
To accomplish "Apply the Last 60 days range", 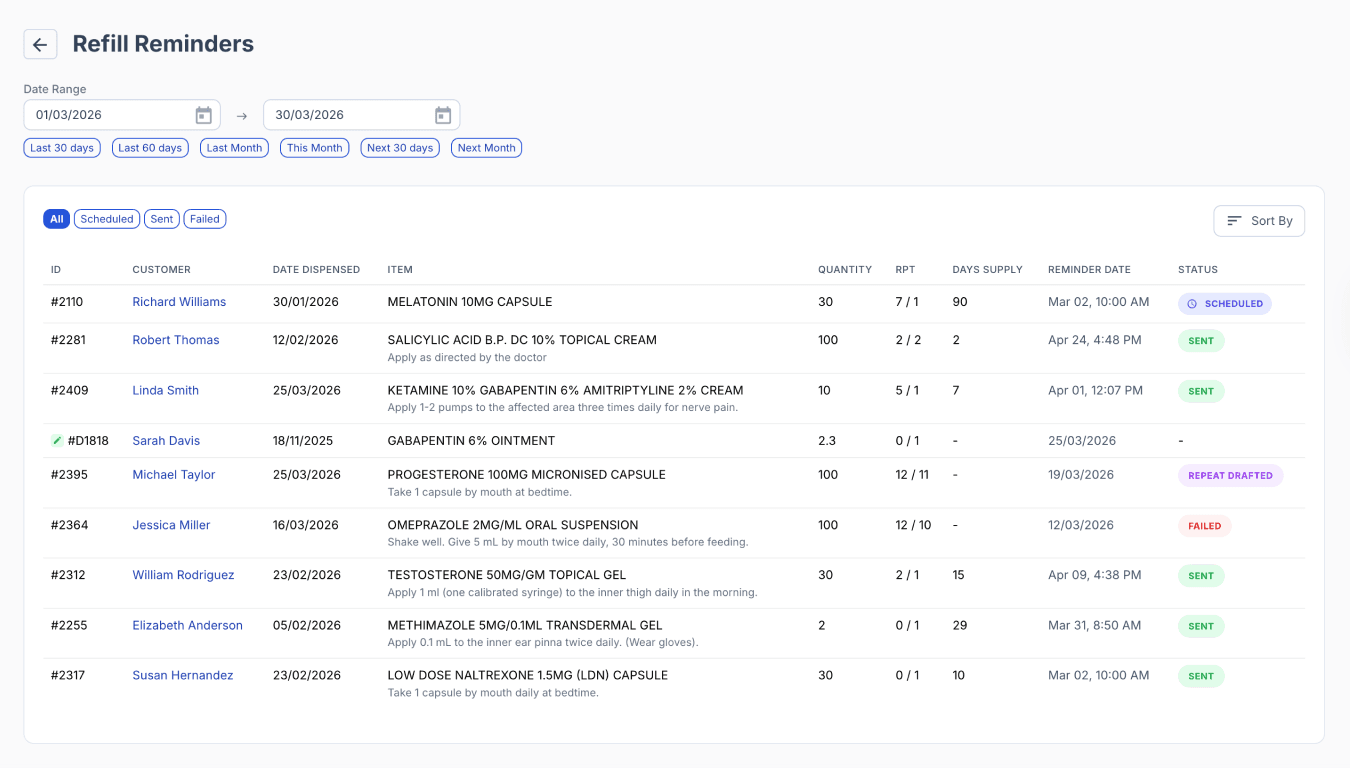I will pos(150,148).
